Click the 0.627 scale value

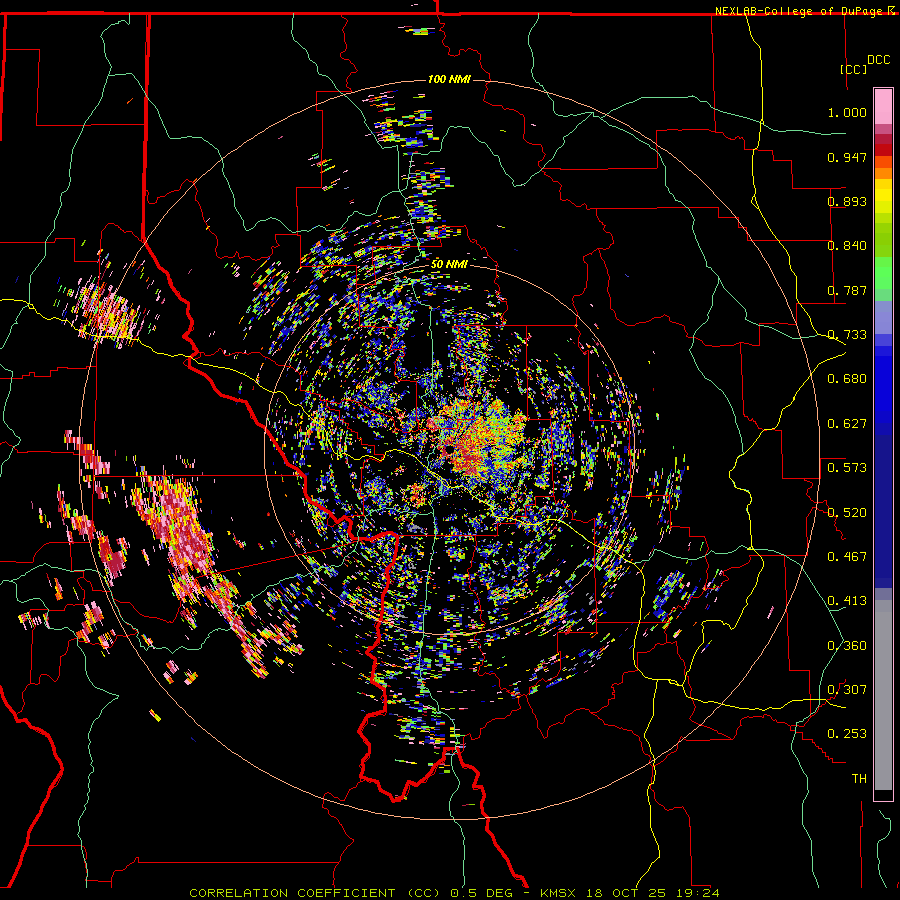[847, 424]
